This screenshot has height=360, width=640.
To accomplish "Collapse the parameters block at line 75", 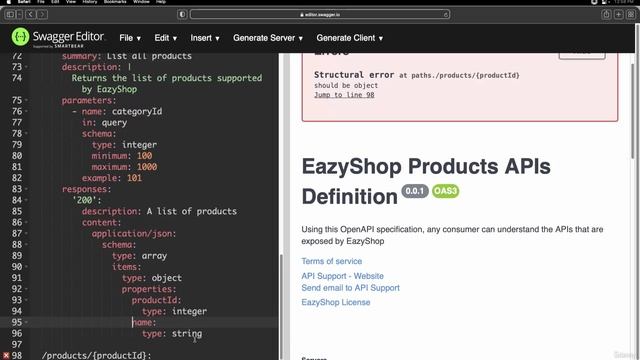I will tap(26, 100).
